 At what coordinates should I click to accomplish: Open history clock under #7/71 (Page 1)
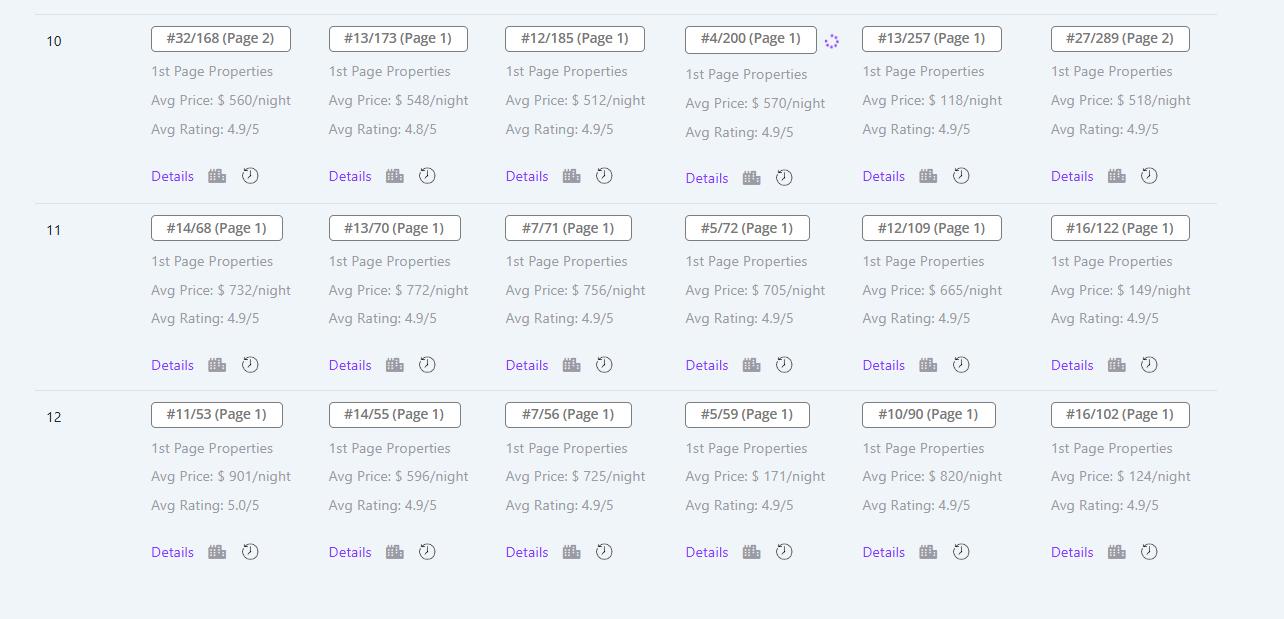(x=604, y=365)
